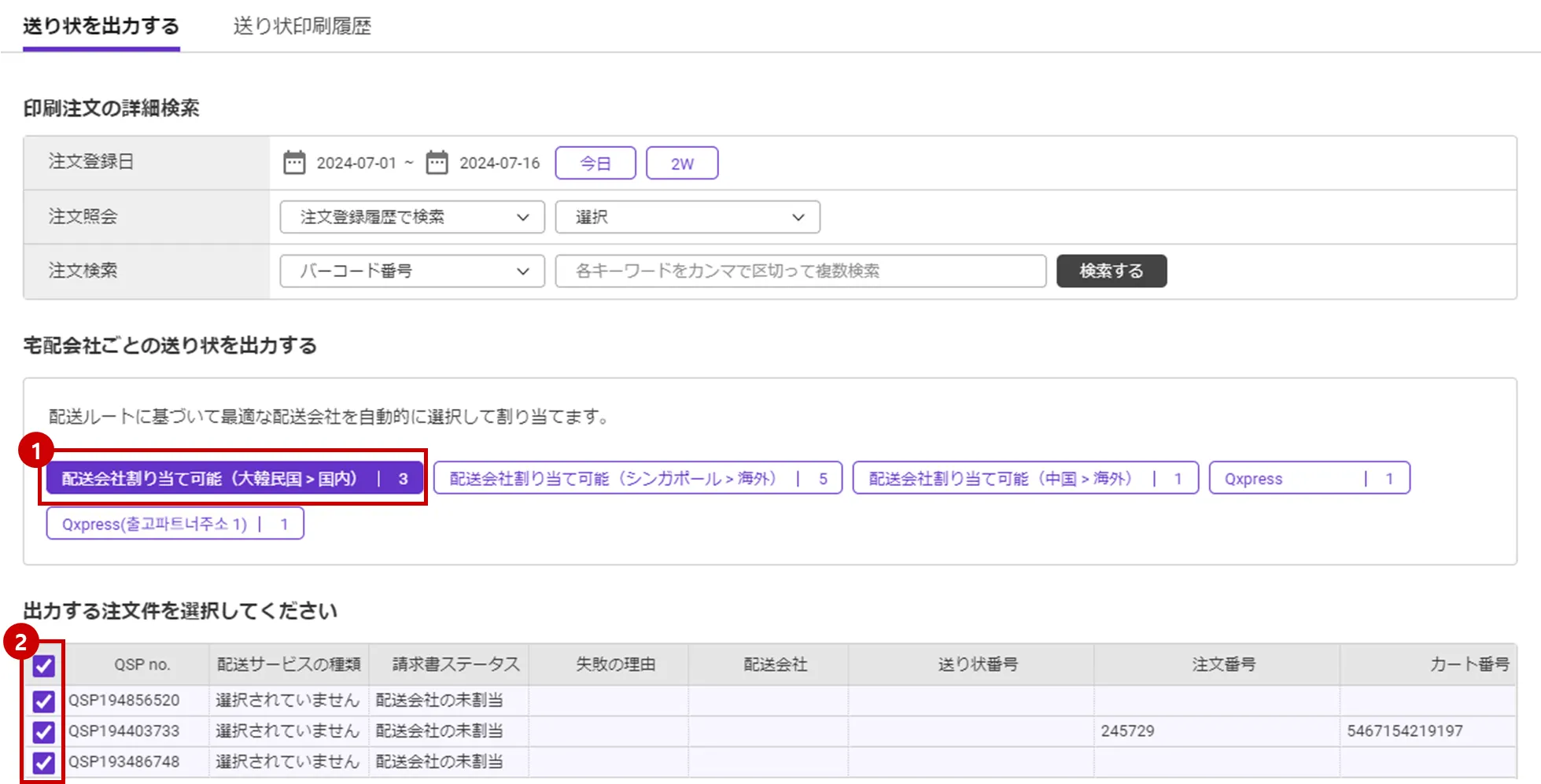Open the バーコード番号 search type dropdown
Image resolution: width=1541 pixels, height=784 pixels.
[x=412, y=271]
